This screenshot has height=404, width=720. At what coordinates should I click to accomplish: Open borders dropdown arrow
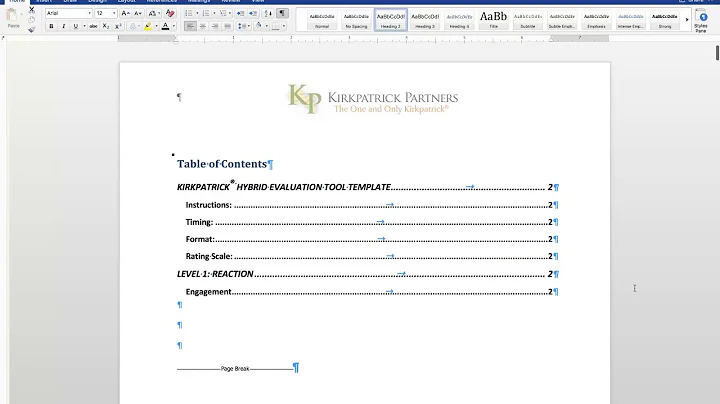284,26
